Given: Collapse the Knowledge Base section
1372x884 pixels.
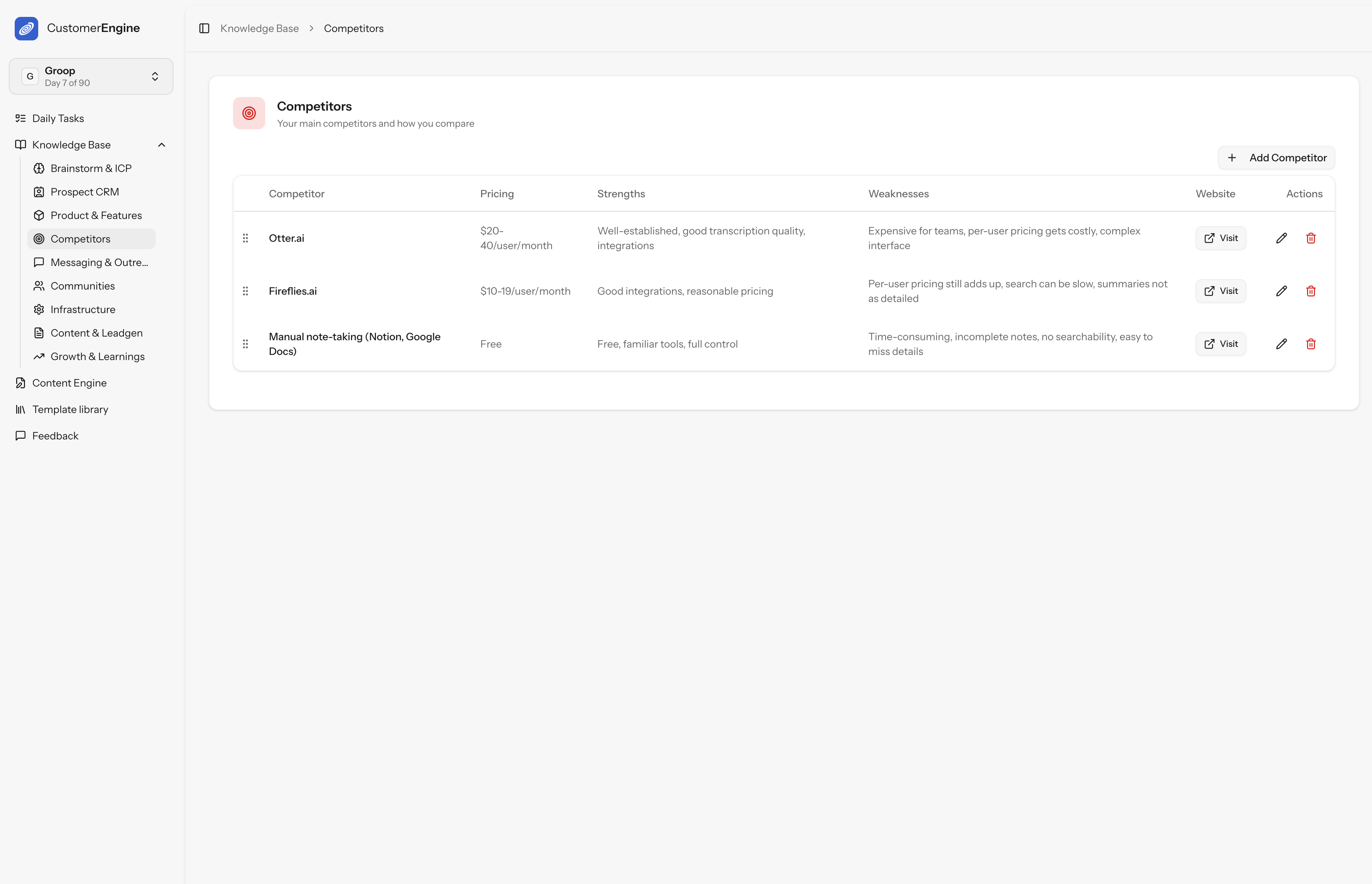Looking at the screenshot, I should click(161, 145).
